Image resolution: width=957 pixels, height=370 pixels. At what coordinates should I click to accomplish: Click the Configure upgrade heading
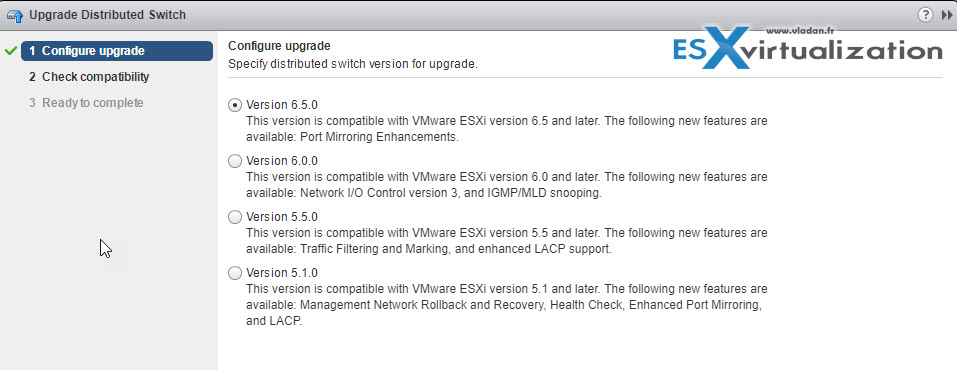[279, 46]
